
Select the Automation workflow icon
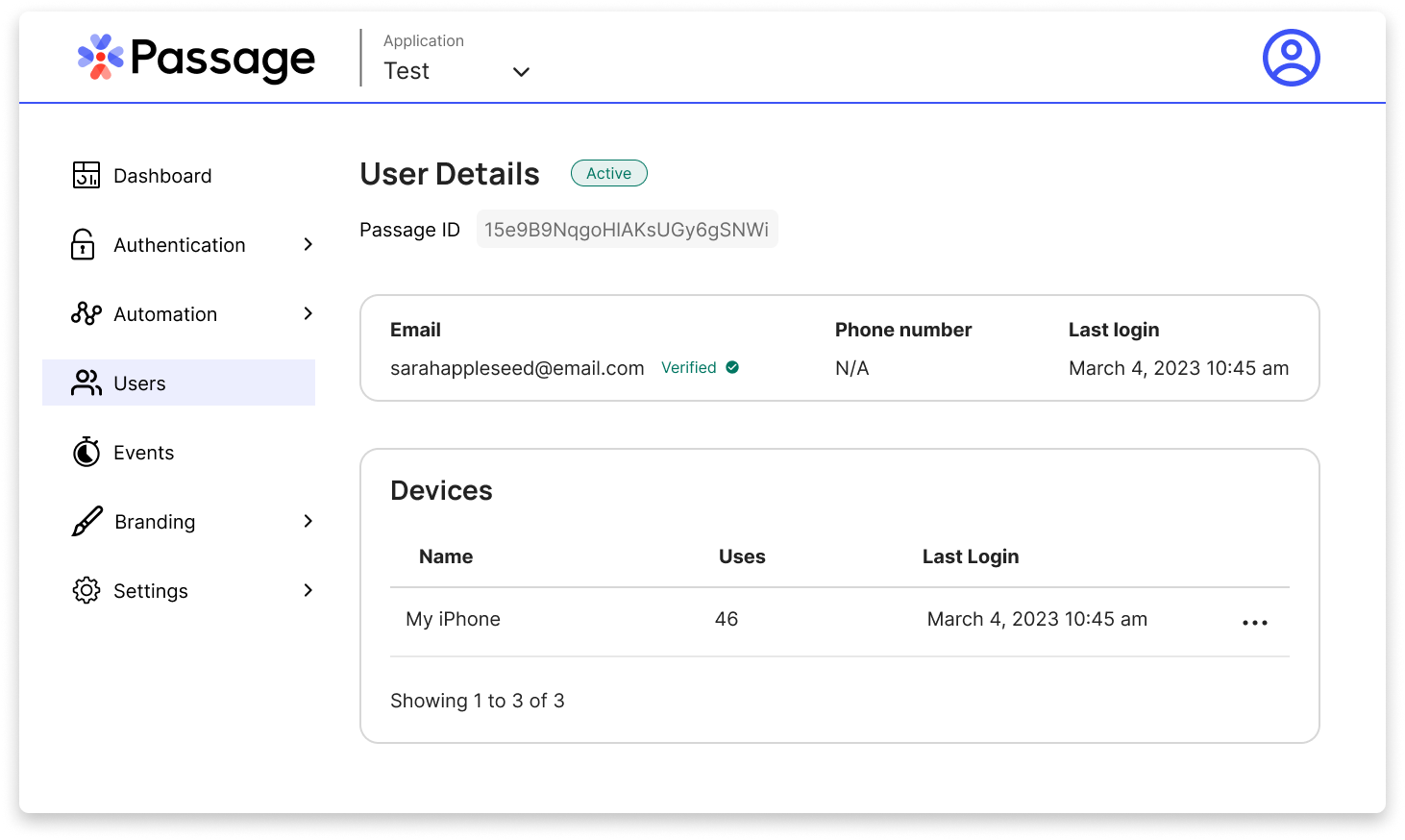86,313
